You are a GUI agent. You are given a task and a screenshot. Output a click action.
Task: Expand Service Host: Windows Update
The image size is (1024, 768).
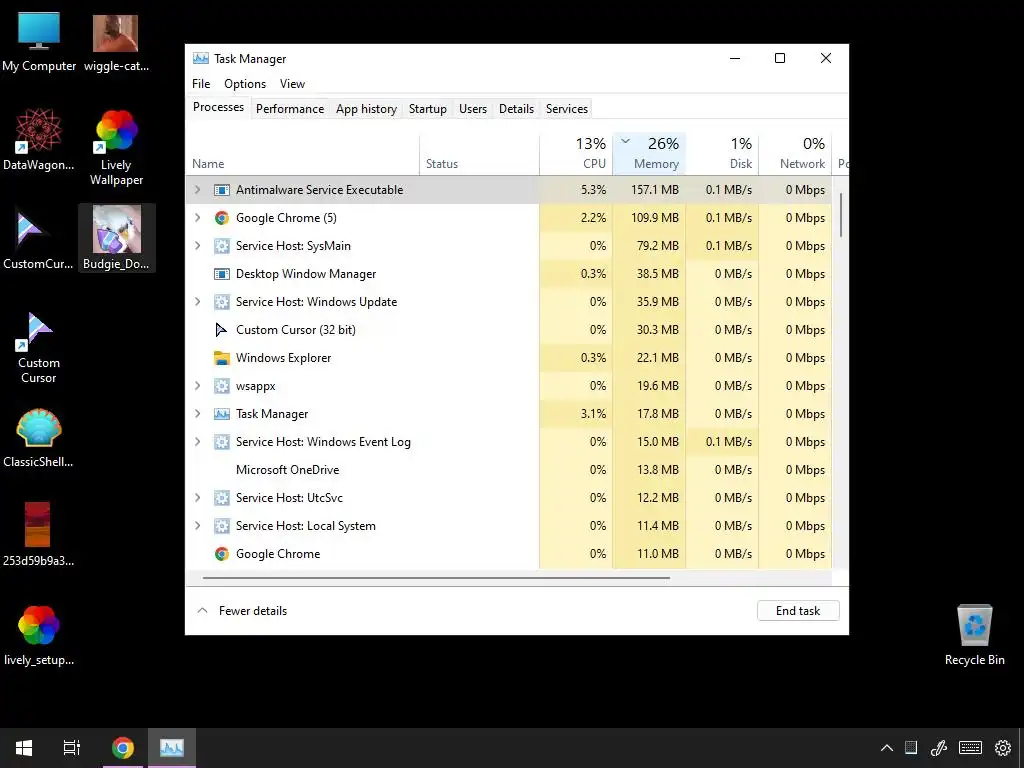point(198,302)
